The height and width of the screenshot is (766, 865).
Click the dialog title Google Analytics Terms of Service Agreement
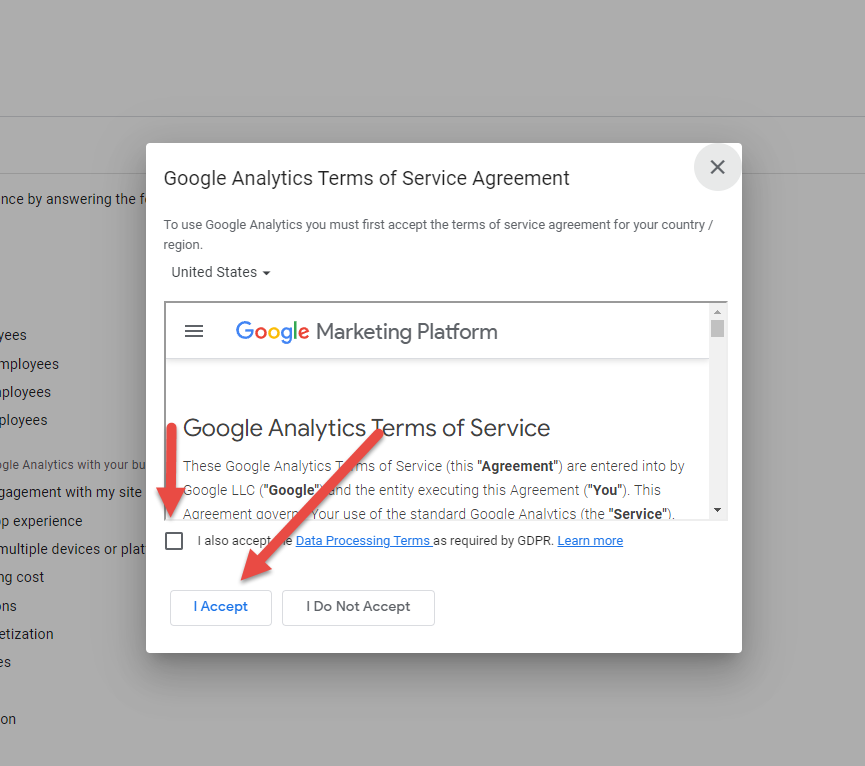(366, 179)
